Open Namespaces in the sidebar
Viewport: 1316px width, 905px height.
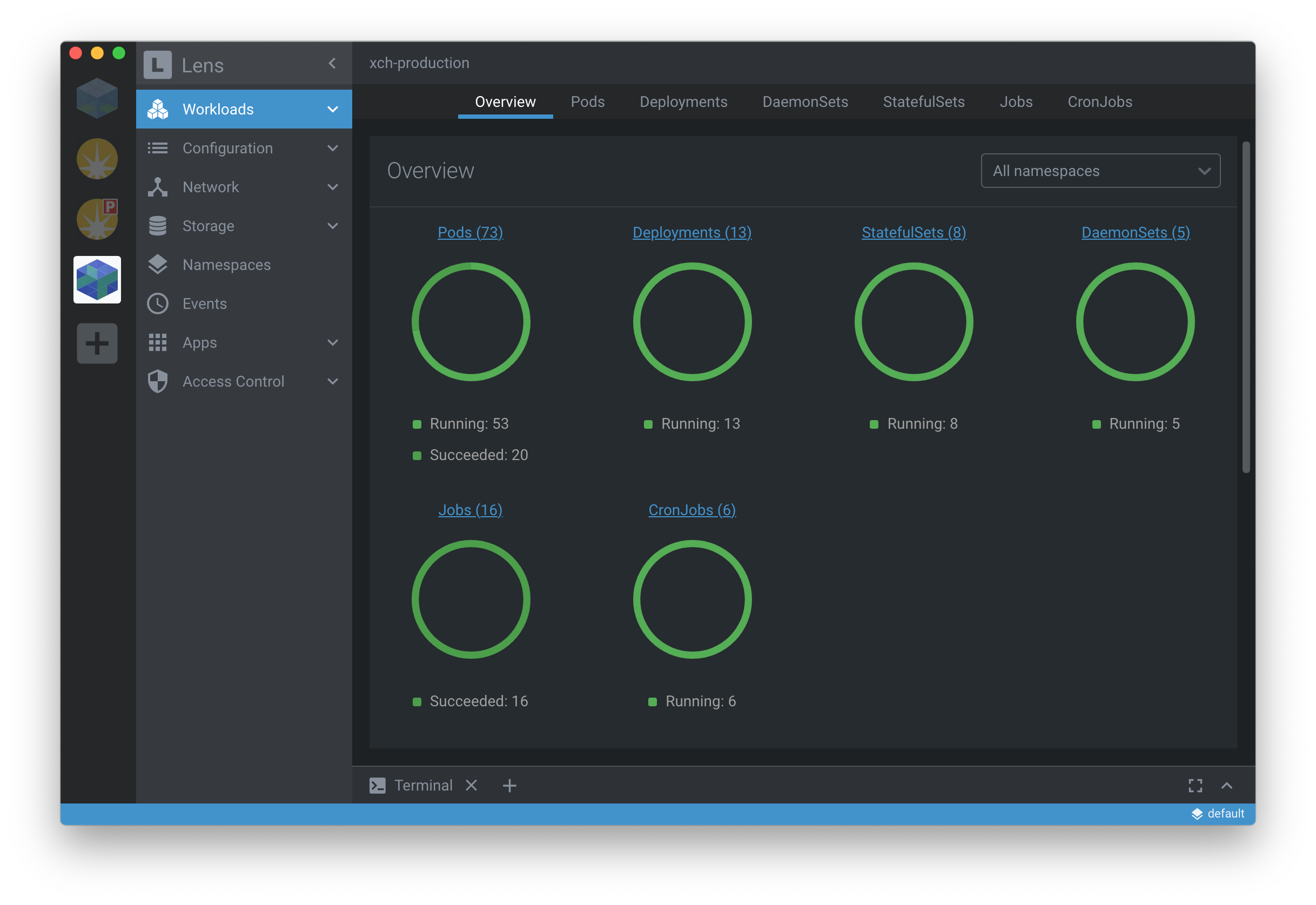coord(244,265)
